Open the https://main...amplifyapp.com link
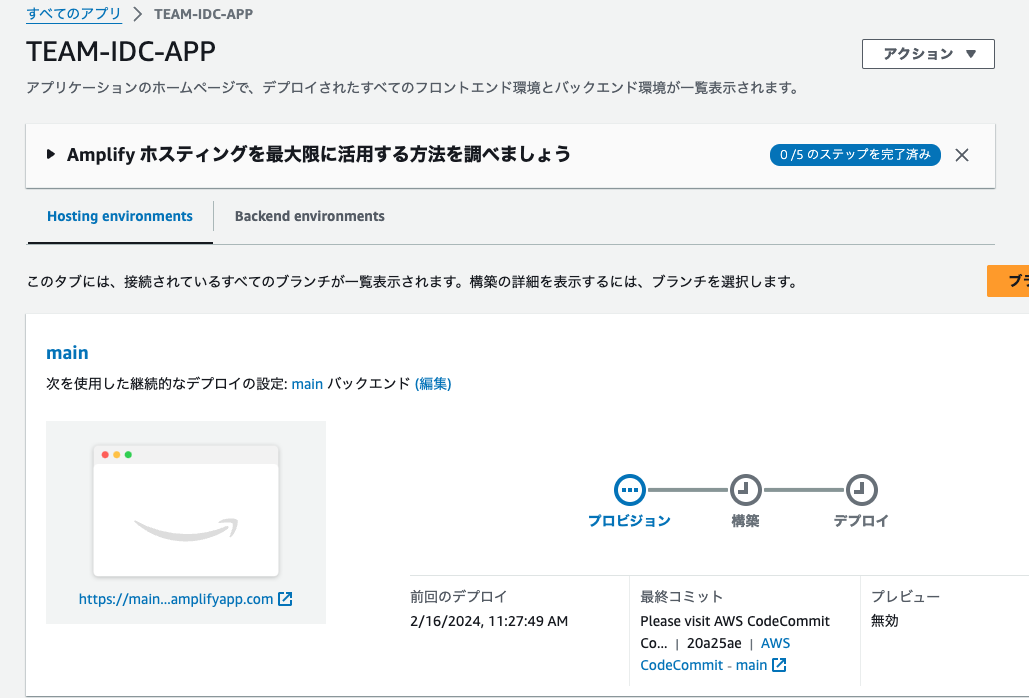The image size is (1029, 698). click(176, 599)
